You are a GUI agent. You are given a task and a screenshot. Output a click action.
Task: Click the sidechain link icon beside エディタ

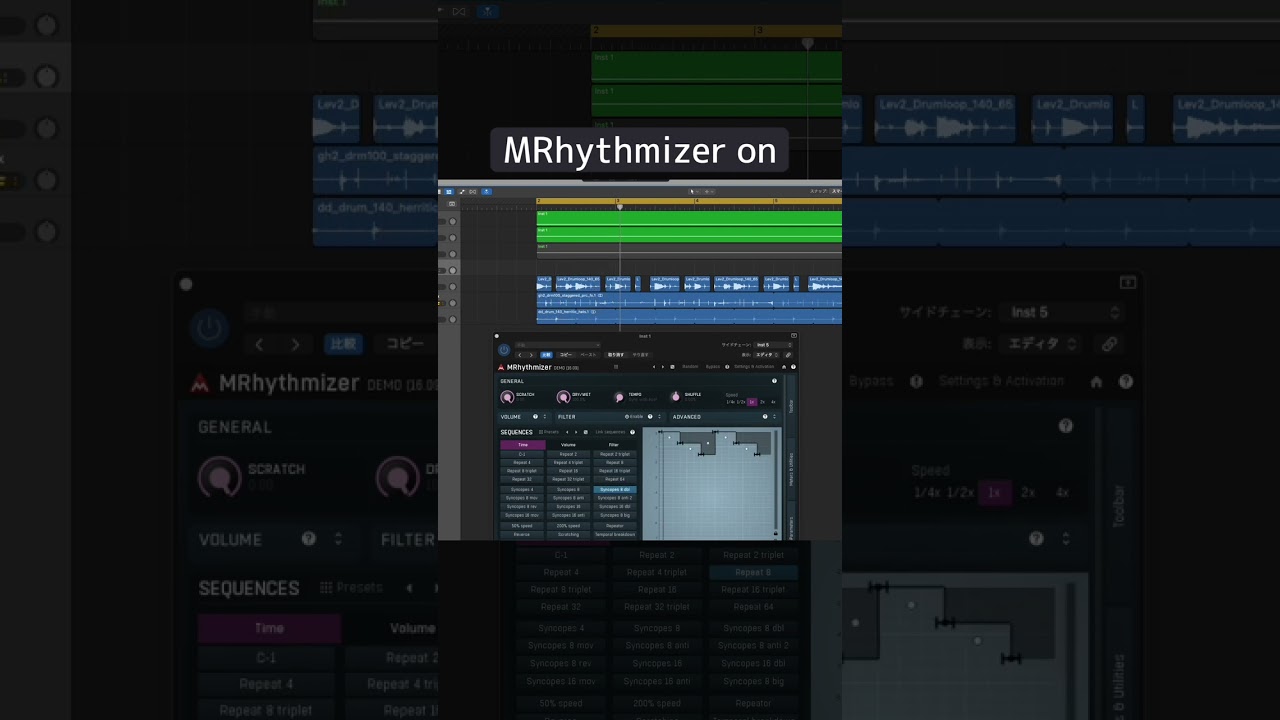(x=788, y=355)
